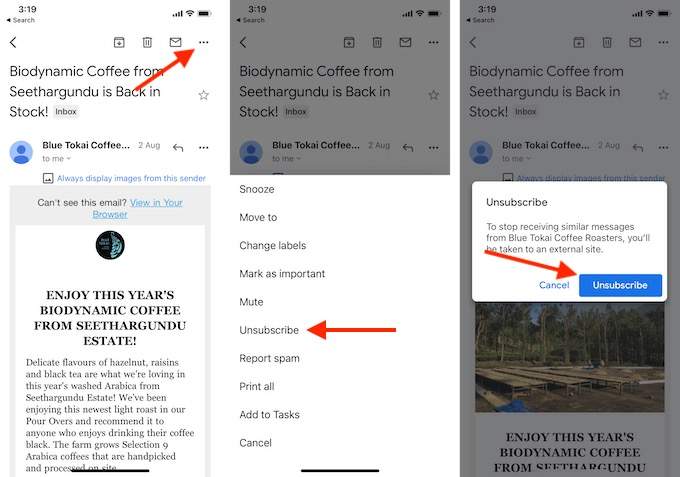Dismiss the dialog with the Cancel button
The width and height of the screenshot is (680, 477).
554,285
